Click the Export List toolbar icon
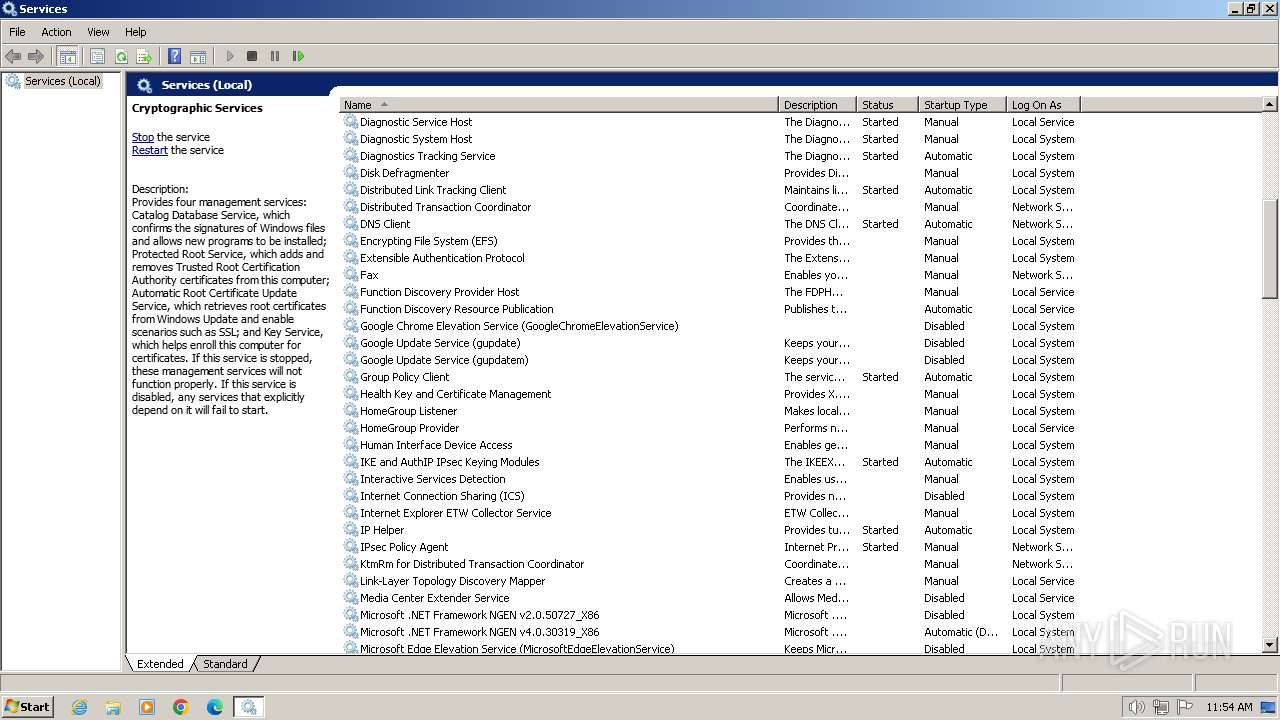1280x720 pixels. [144, 57]
